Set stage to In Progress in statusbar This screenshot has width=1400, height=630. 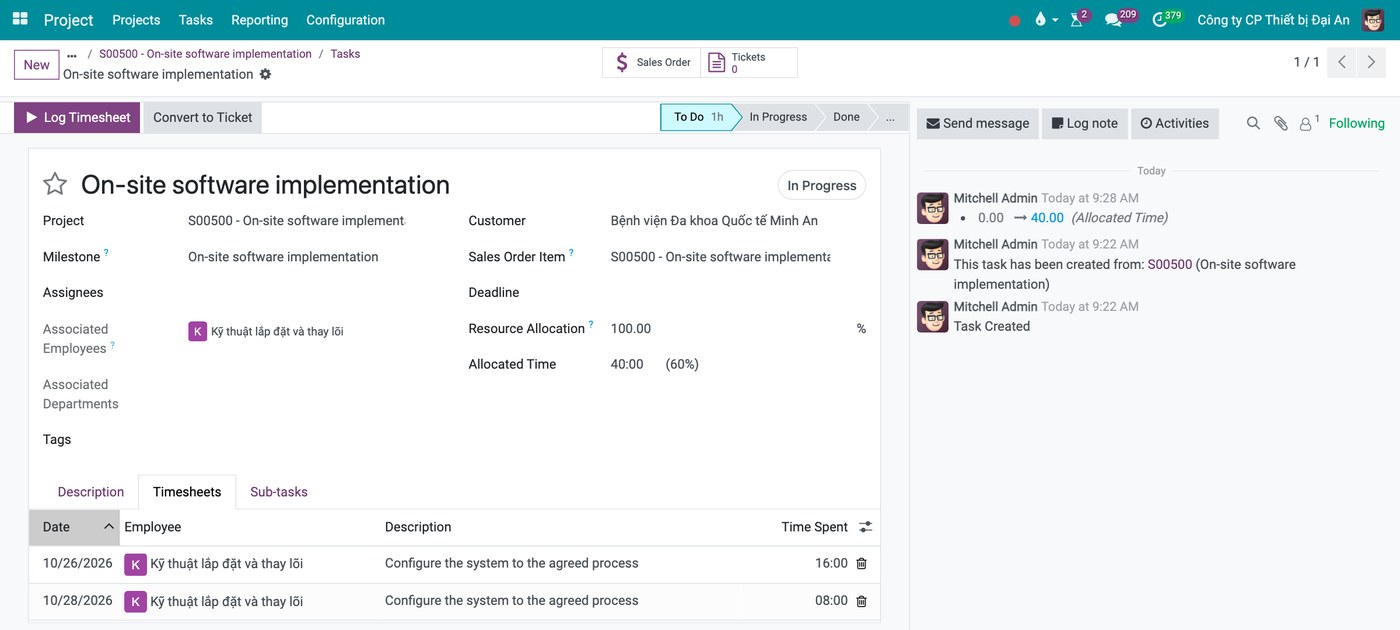[x=778, y=117]
